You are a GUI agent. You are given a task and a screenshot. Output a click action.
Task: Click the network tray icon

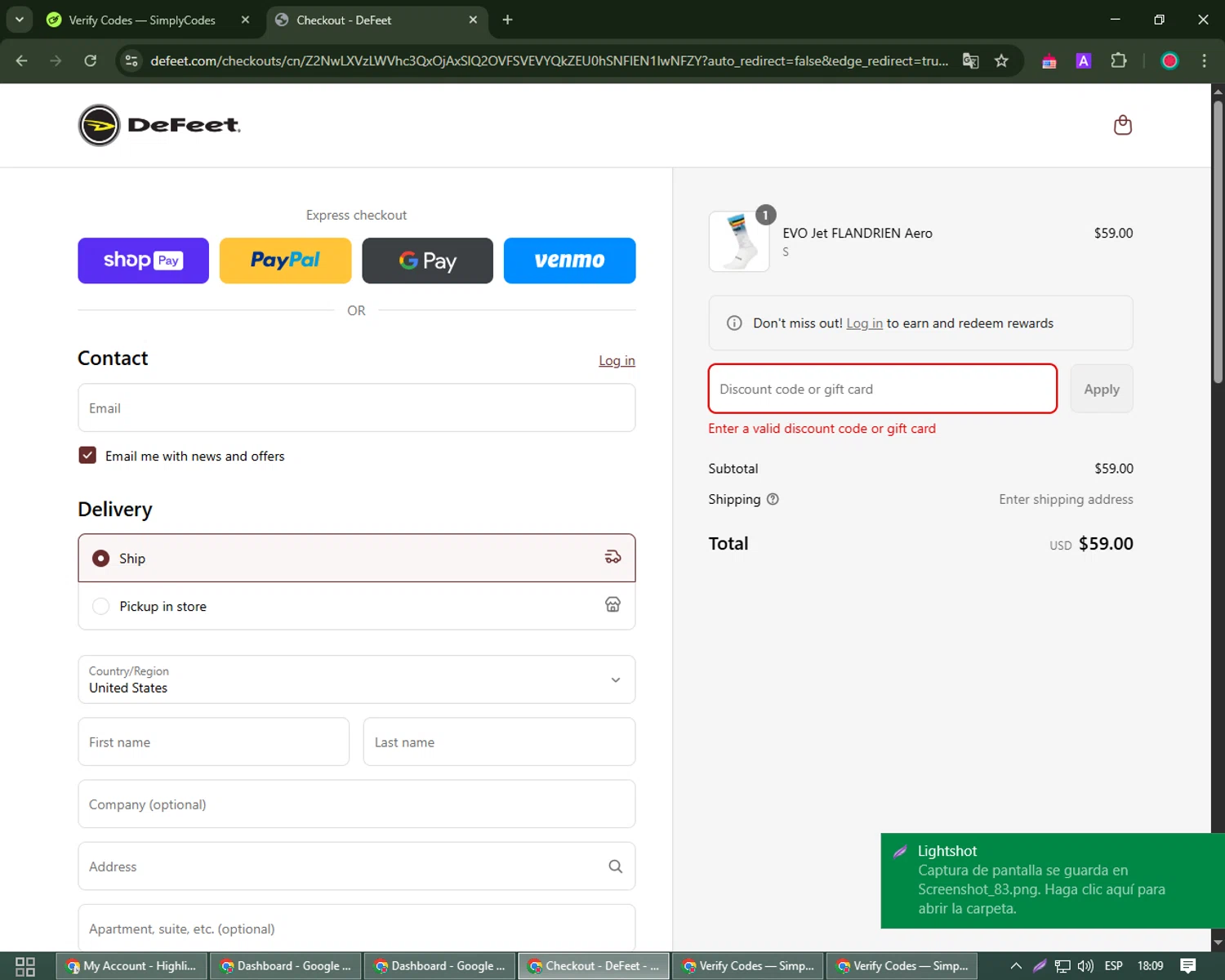(1062, 966)
